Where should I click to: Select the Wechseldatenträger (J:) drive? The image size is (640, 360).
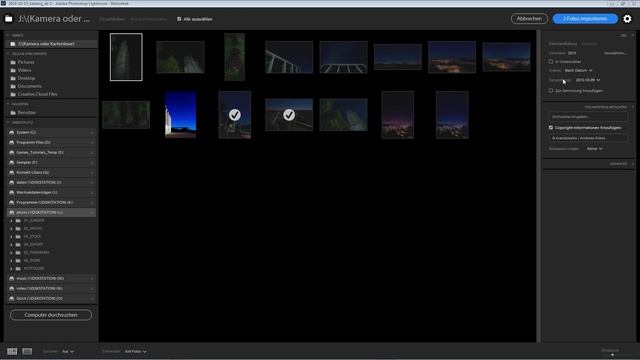pyautogui.click(x=51, y=192)
